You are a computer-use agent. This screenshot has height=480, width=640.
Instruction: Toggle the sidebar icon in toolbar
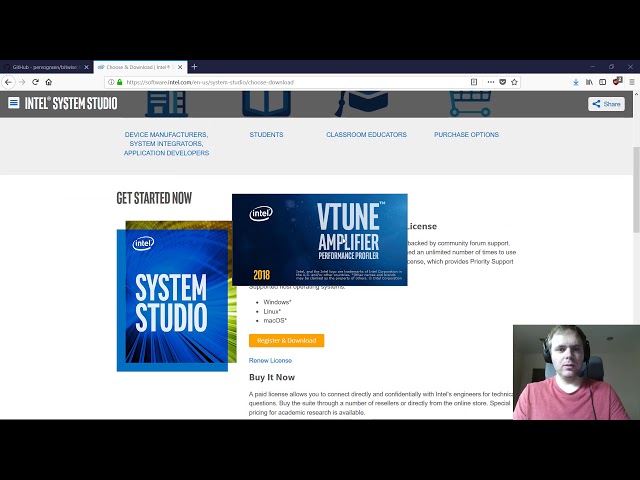(602, 82)
